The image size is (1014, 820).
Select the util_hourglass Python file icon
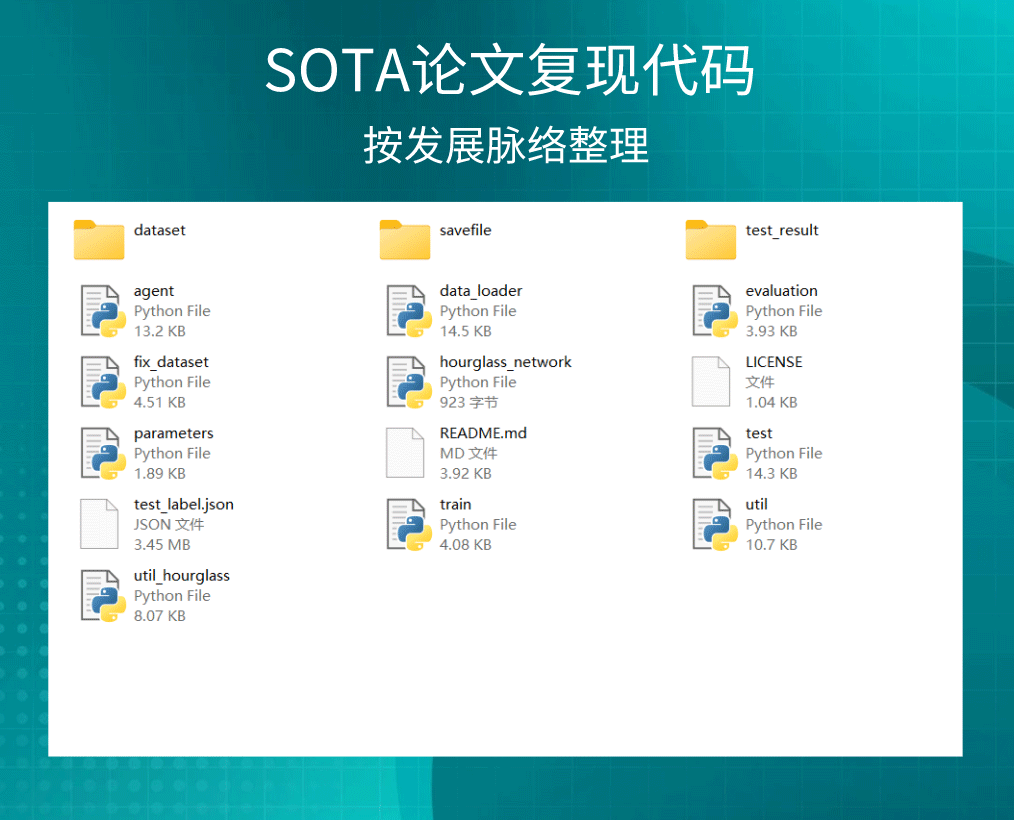click(102, 596)
